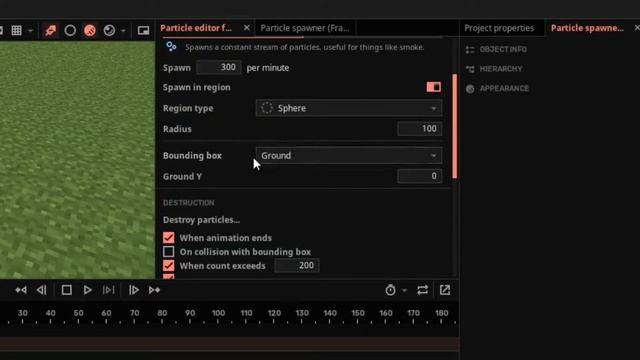Toggle the orange particle spawning icon

(50, 31)
